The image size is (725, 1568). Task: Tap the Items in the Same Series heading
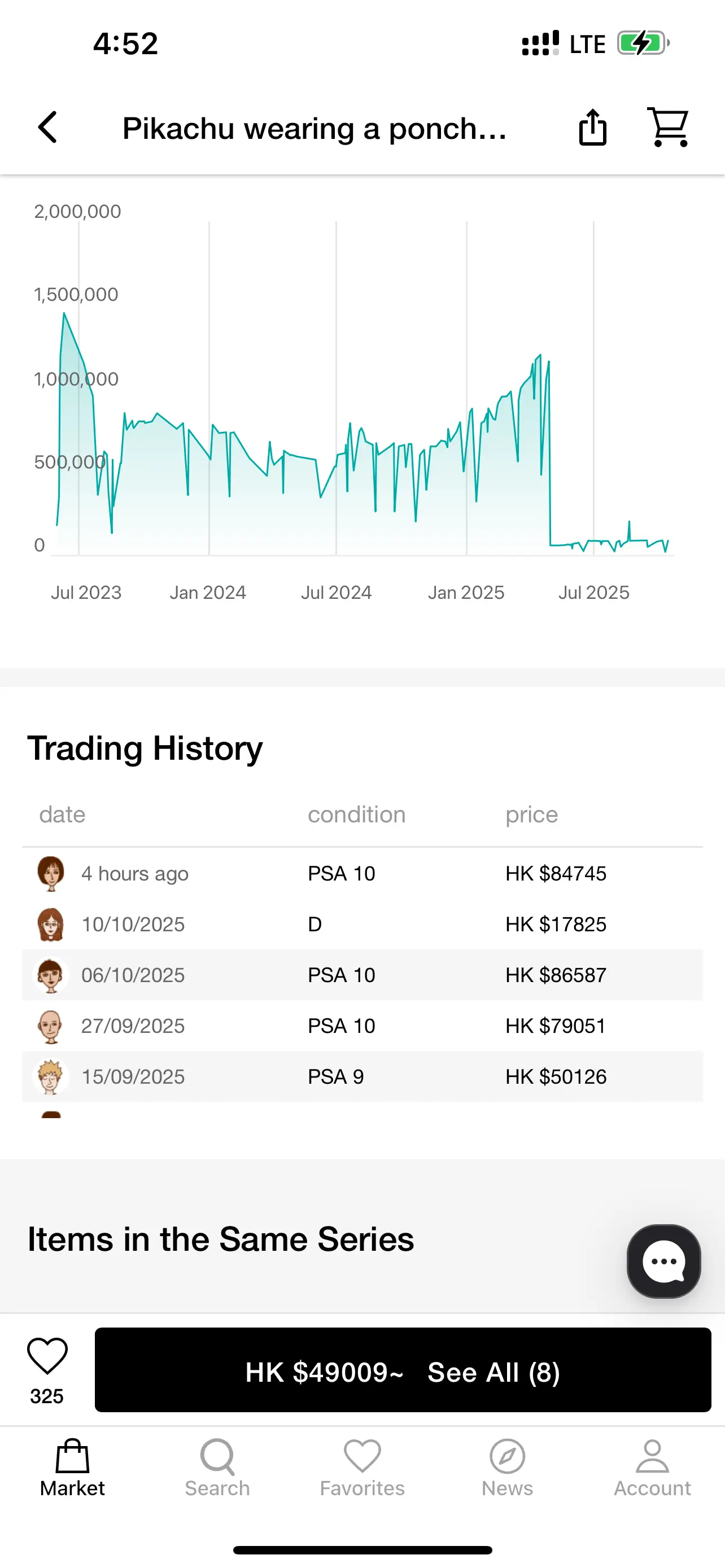click(220, 1239)
